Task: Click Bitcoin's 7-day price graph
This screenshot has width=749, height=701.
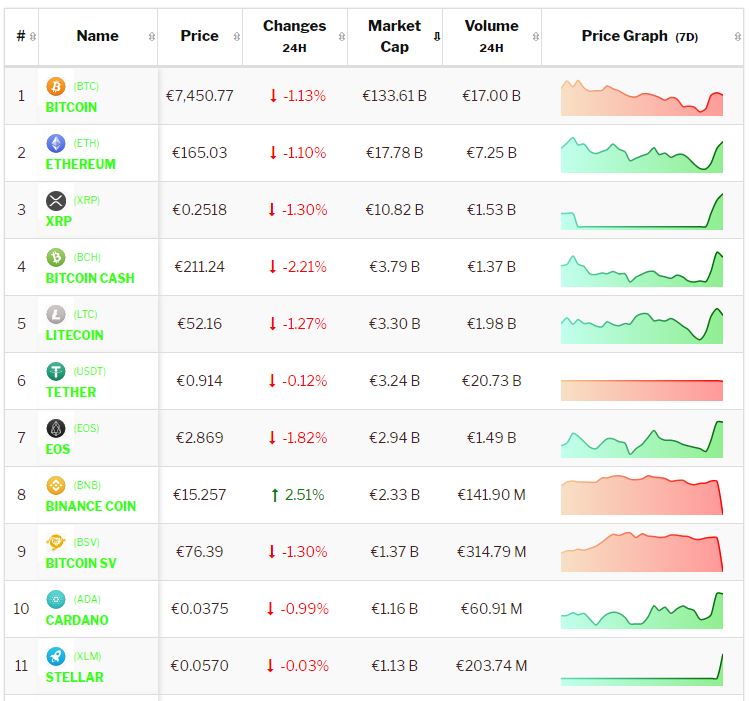Action: coord(641,97)
